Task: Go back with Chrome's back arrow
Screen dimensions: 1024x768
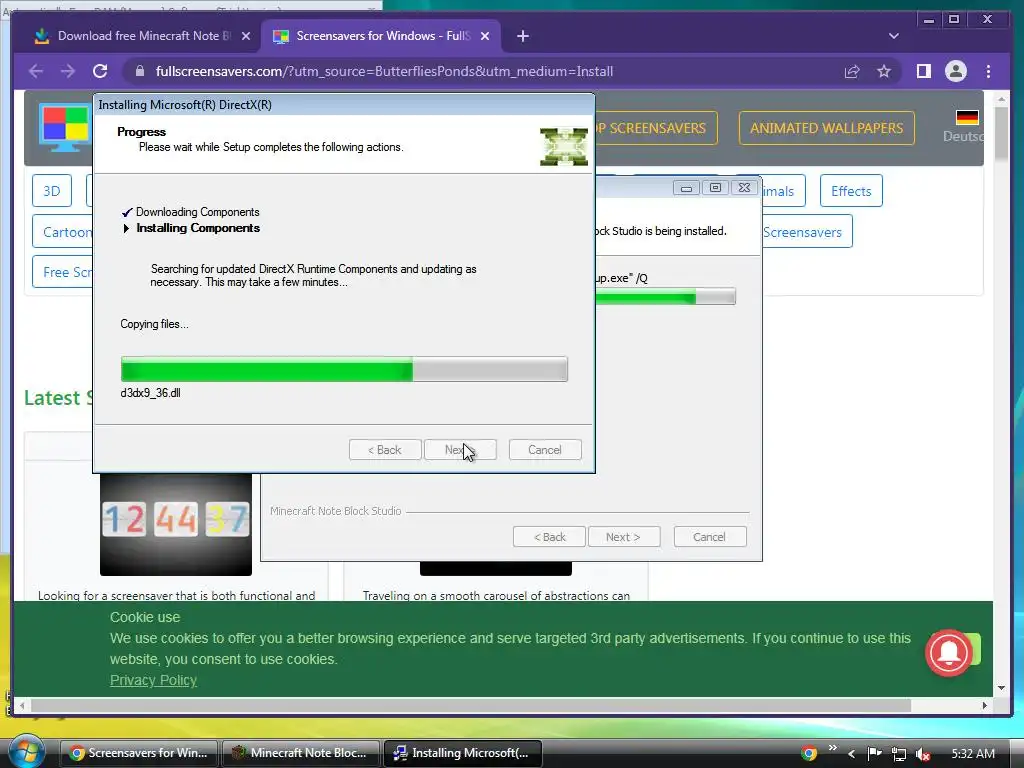Action: (36, 71)
